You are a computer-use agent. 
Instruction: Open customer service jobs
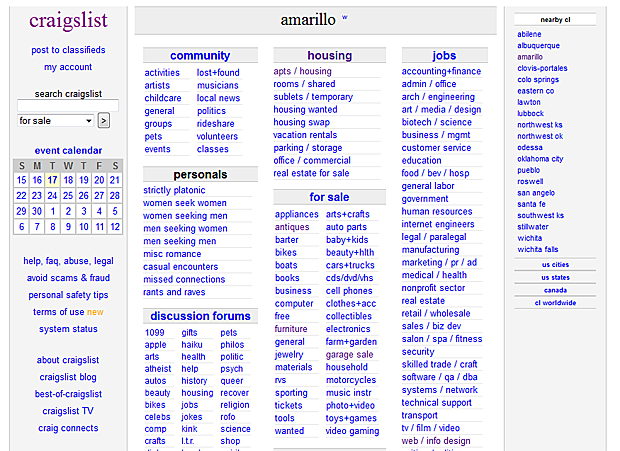click(x=436, y=148)
